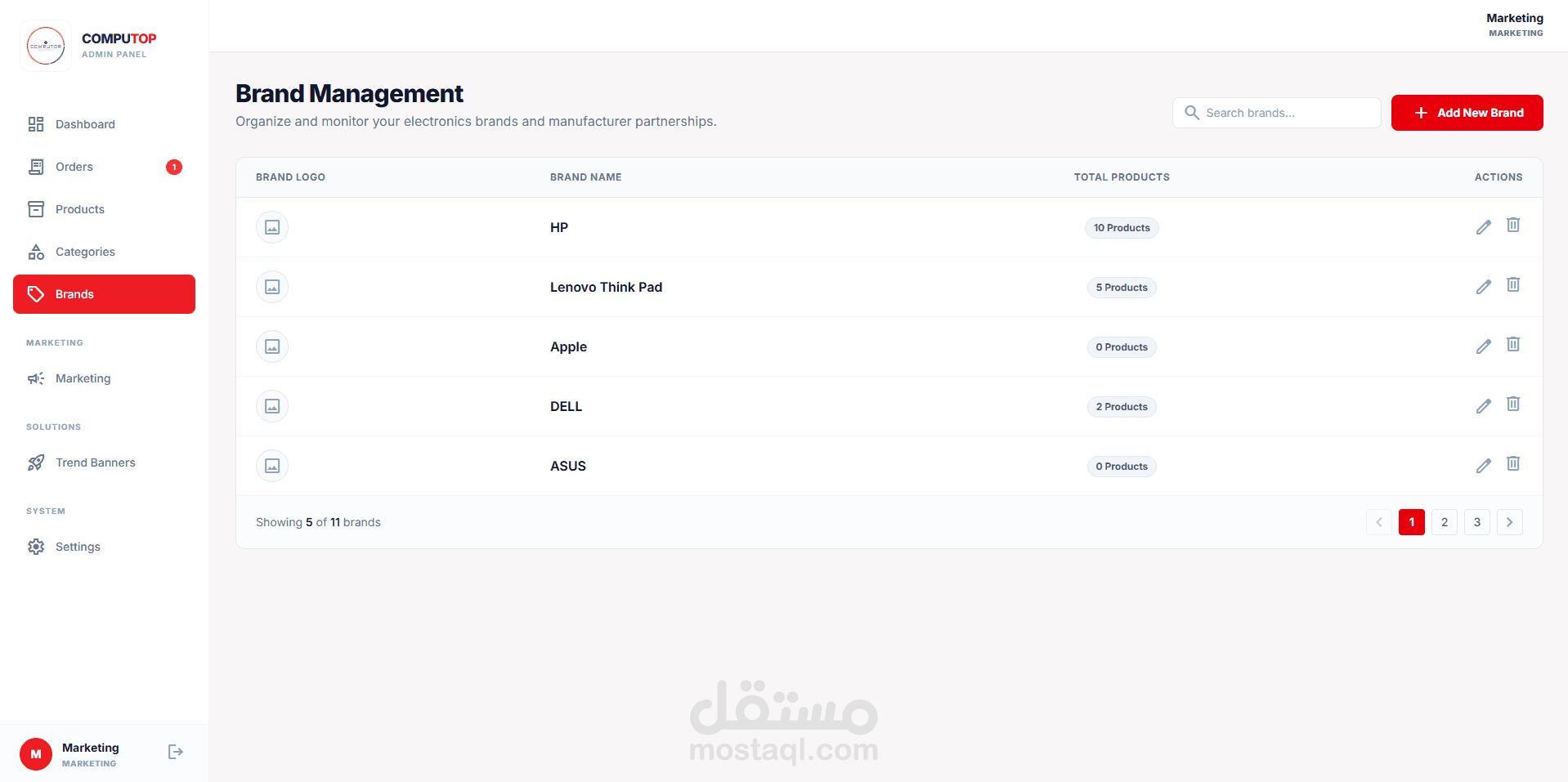
Task: Click the Trend Banners rocket icon
Action: pos(36,462)
